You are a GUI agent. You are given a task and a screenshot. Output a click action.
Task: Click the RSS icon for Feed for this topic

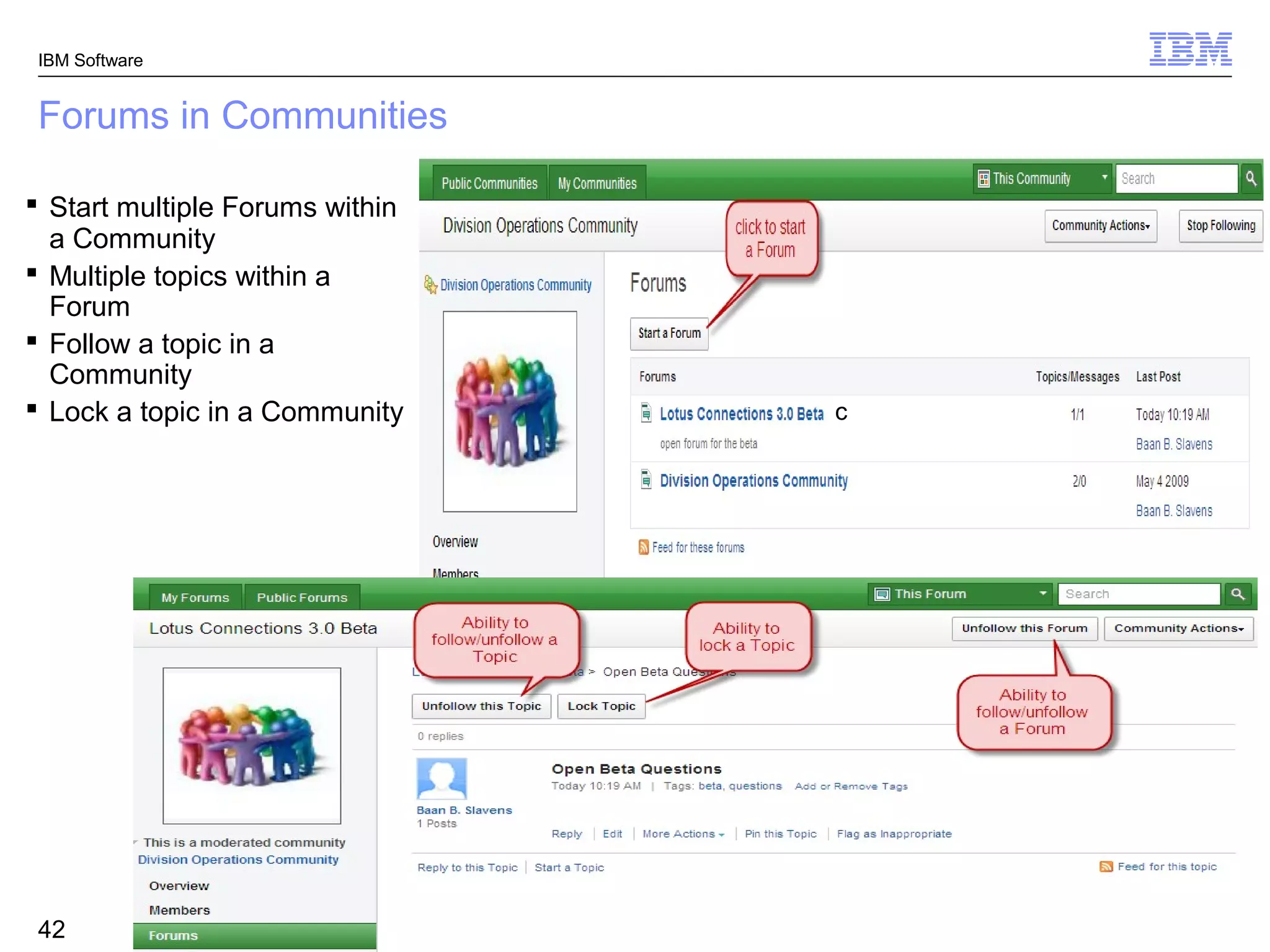tap(1106, 866)
